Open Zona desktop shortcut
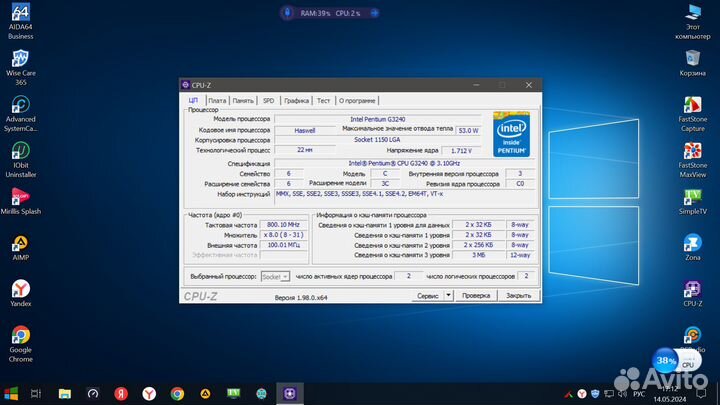 pyautogui.click(x=692, y=248)
